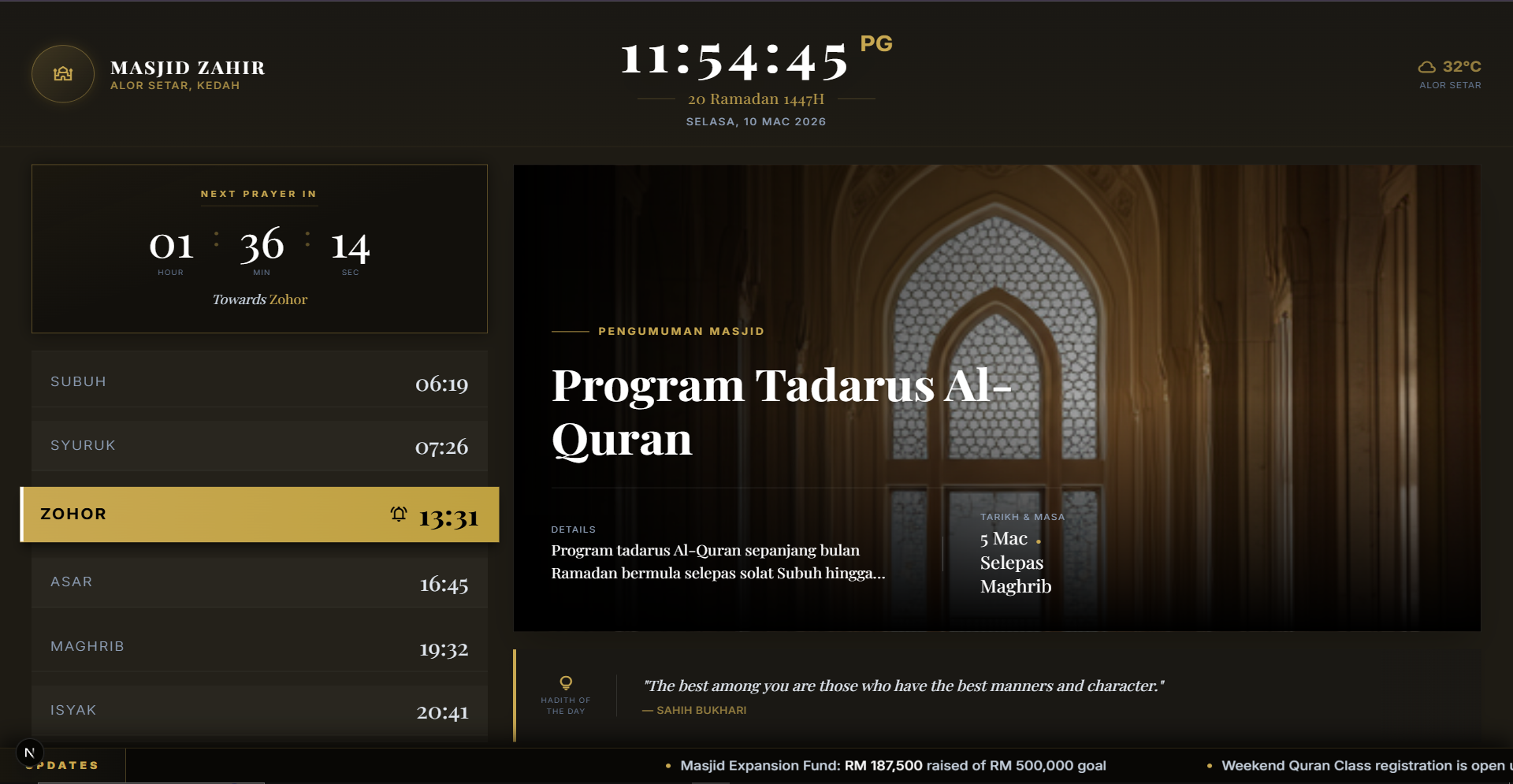
Task: Select the Maghrib prayer time row
Action: (x=259, y=647)
